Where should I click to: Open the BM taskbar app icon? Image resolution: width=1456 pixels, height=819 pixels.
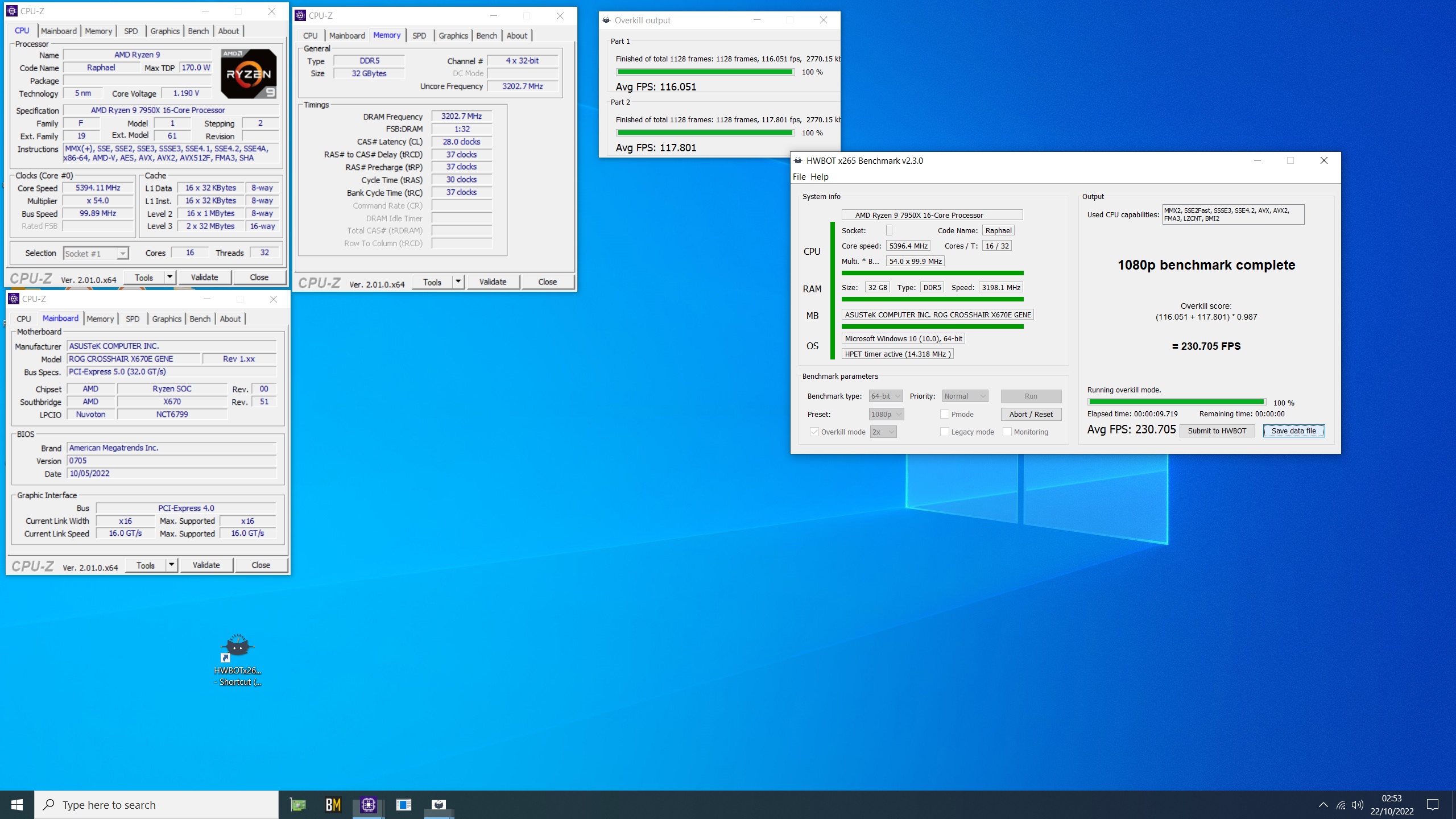(333, 805)
